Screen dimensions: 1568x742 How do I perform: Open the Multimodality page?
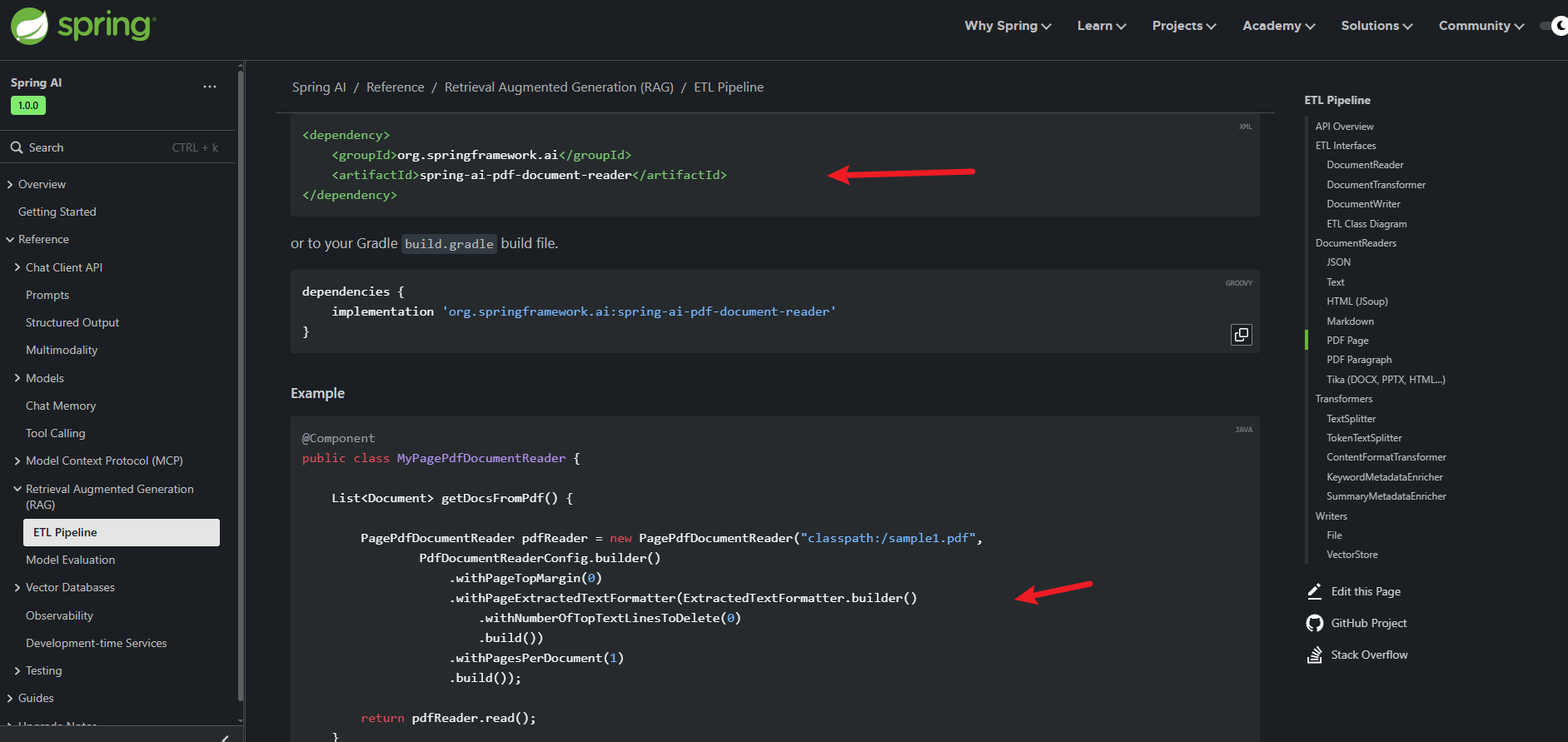[62, 350]
